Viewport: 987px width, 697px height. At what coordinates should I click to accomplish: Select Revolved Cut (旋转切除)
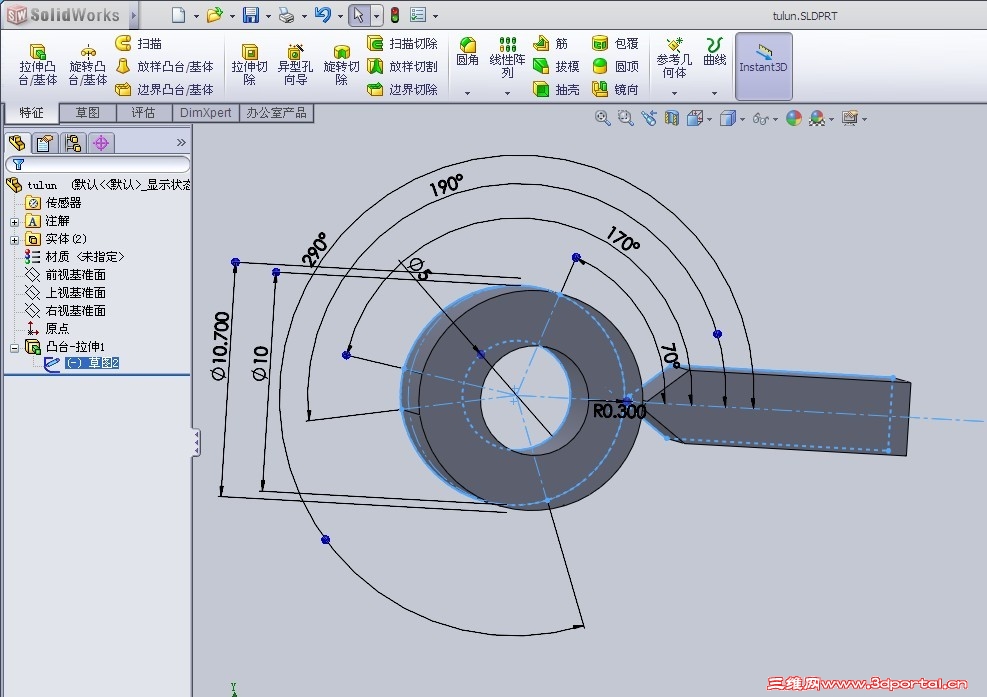point(341,64)
